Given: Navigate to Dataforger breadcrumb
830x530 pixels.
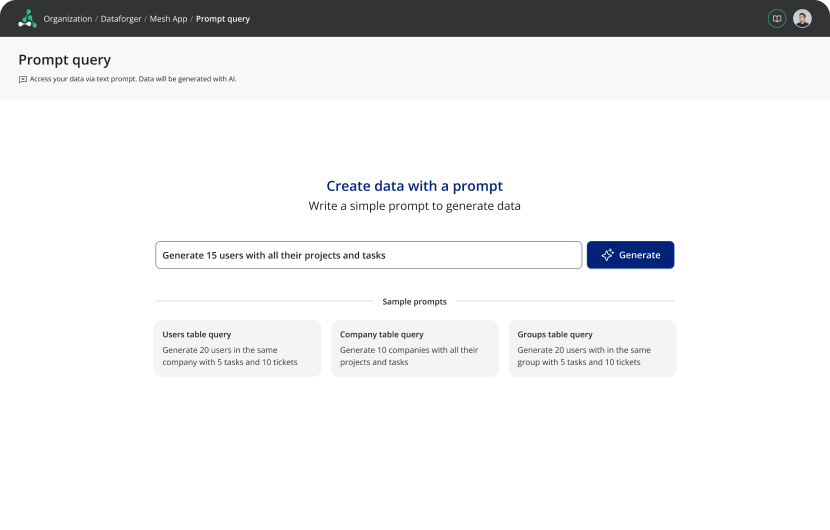Looking at the screenshot, I should (x=121, y=19).
